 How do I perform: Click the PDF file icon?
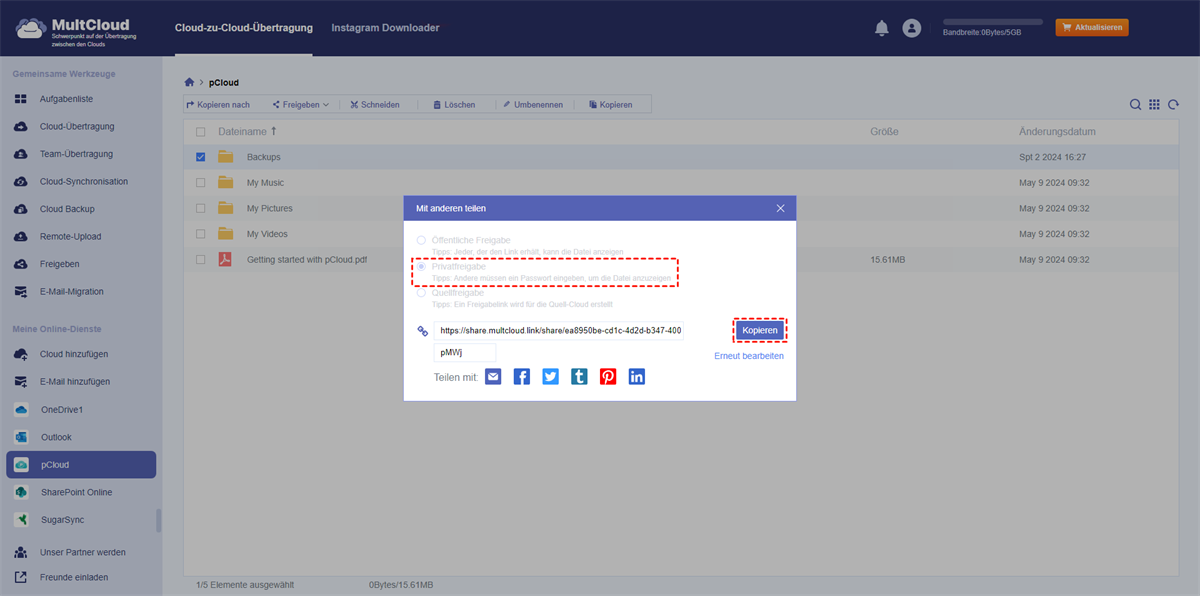tap(226, 259)
